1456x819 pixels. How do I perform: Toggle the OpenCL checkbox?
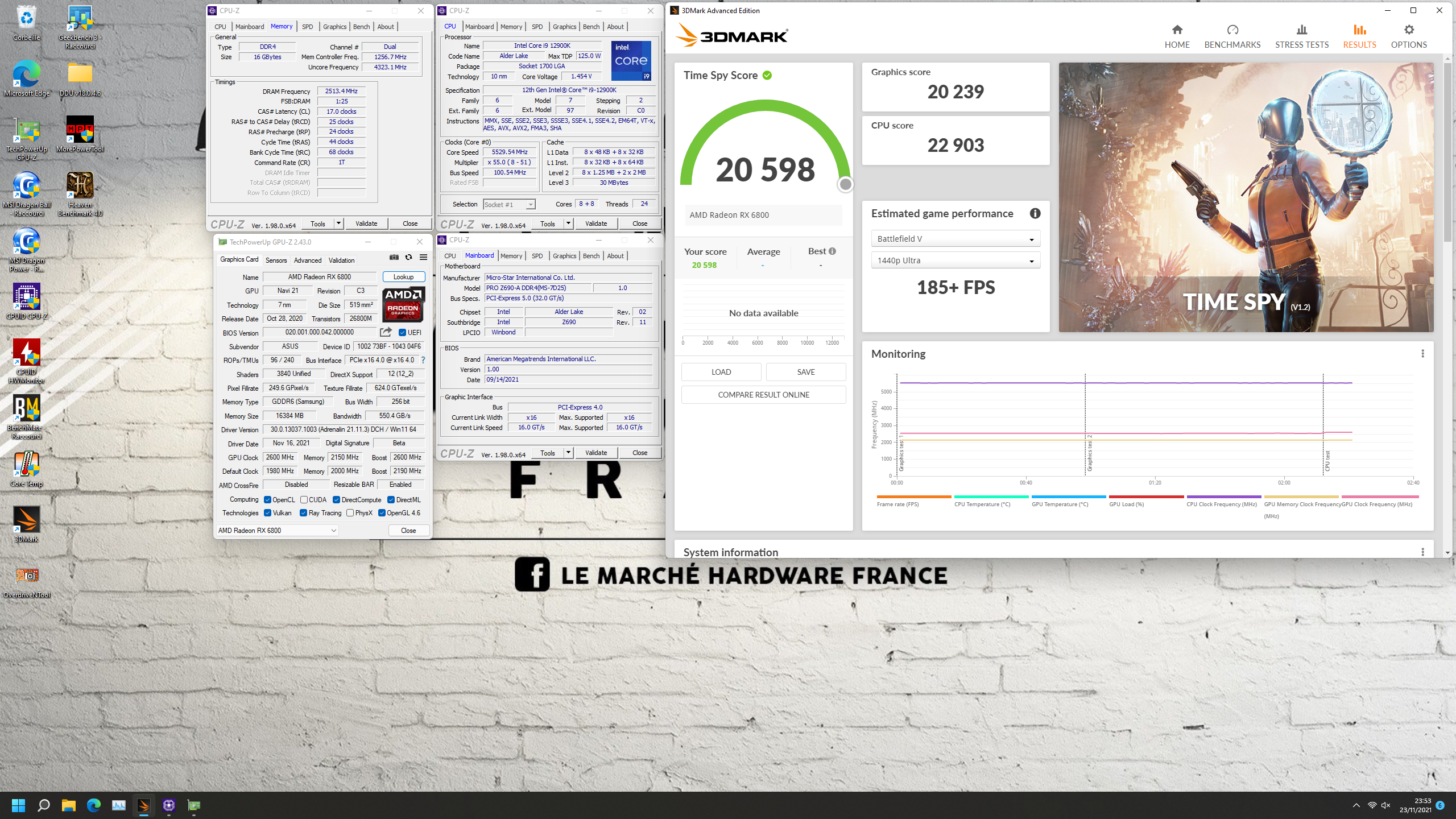point(267,500)
